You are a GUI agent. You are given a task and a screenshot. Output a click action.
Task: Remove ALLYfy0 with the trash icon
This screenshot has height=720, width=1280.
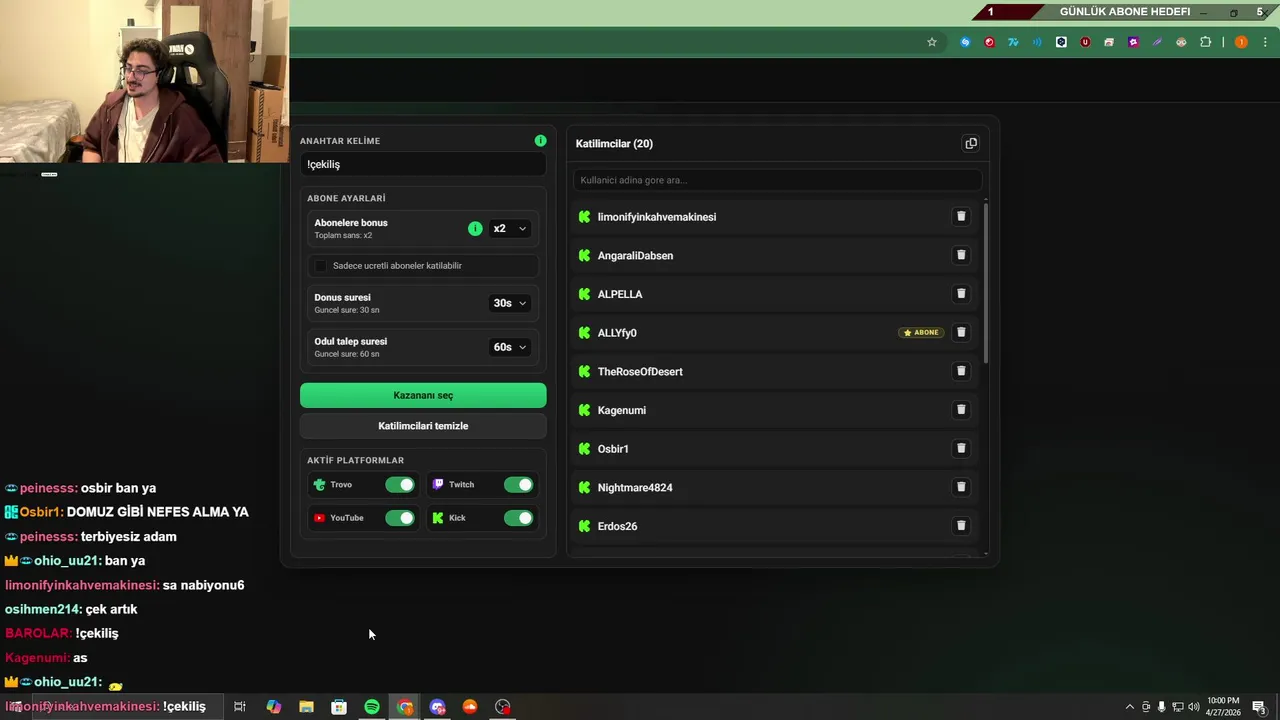pyautogui.click(x=961, y=332)
